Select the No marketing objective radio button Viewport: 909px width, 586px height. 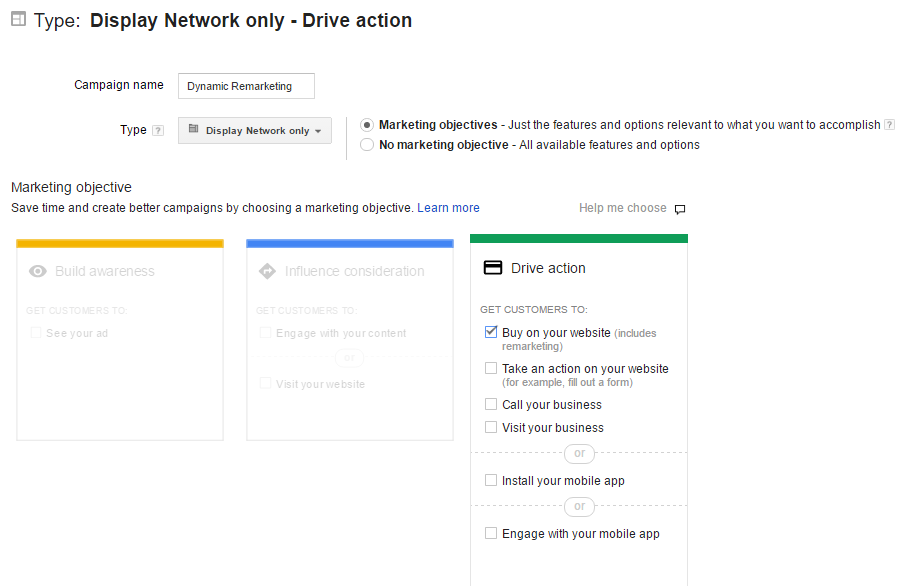click(x=366, y=144)
